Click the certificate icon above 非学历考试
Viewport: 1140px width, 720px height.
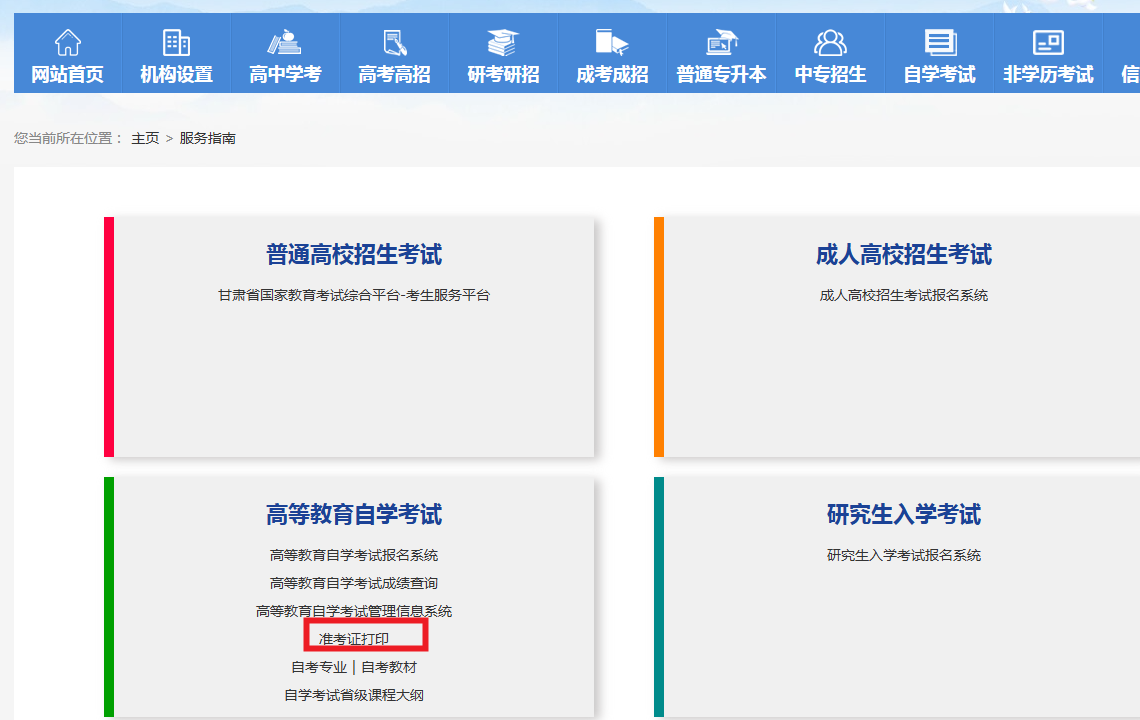(x=1047, y=43)
